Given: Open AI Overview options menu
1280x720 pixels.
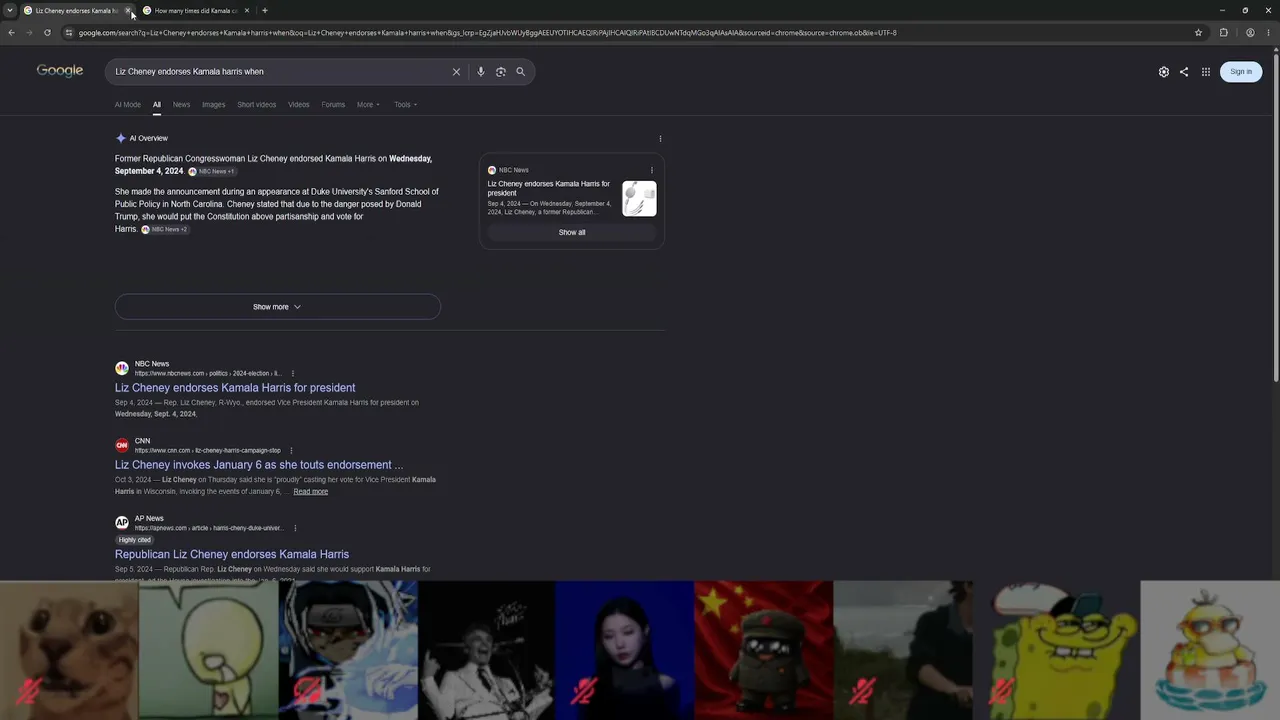Looking at the screenshot, I should [x=660, y=139].
